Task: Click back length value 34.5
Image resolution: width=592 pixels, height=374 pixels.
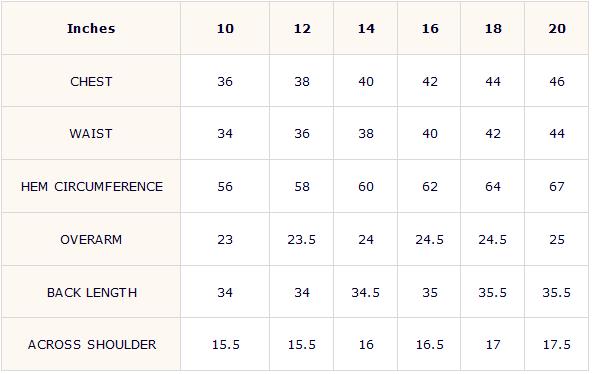Action: [x=365, y=292]
